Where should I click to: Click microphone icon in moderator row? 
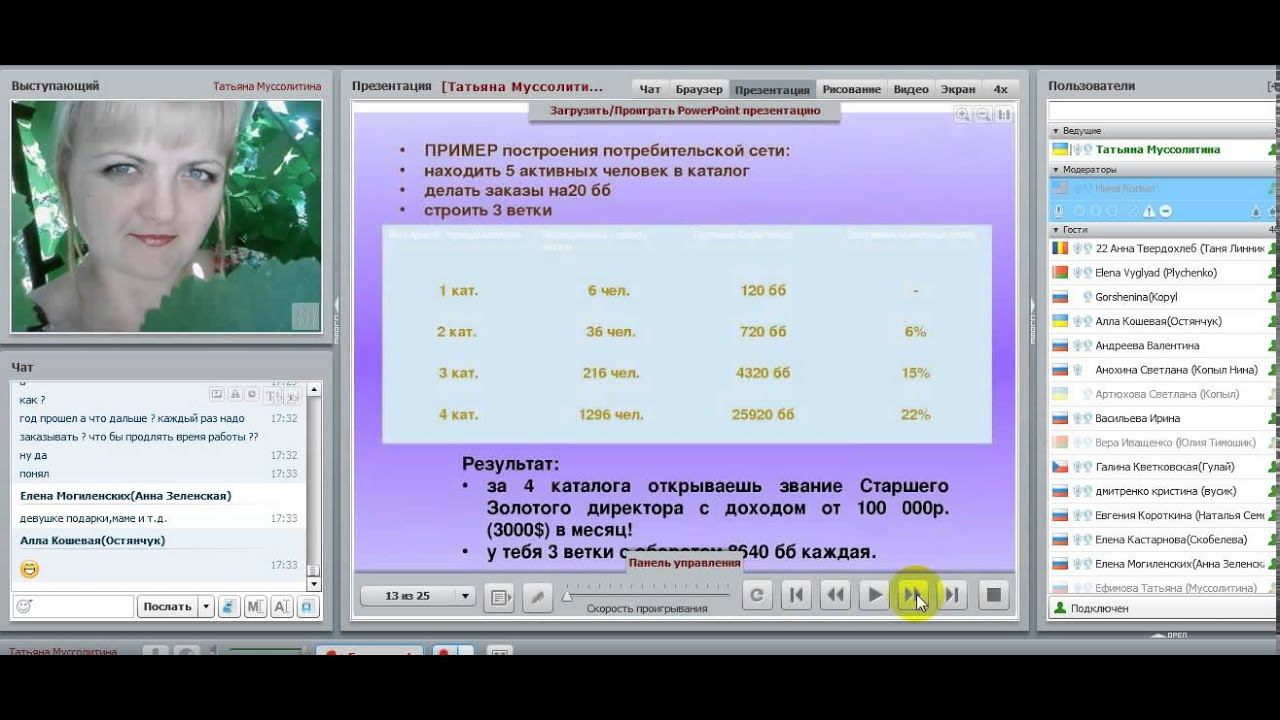(1060, 211)
